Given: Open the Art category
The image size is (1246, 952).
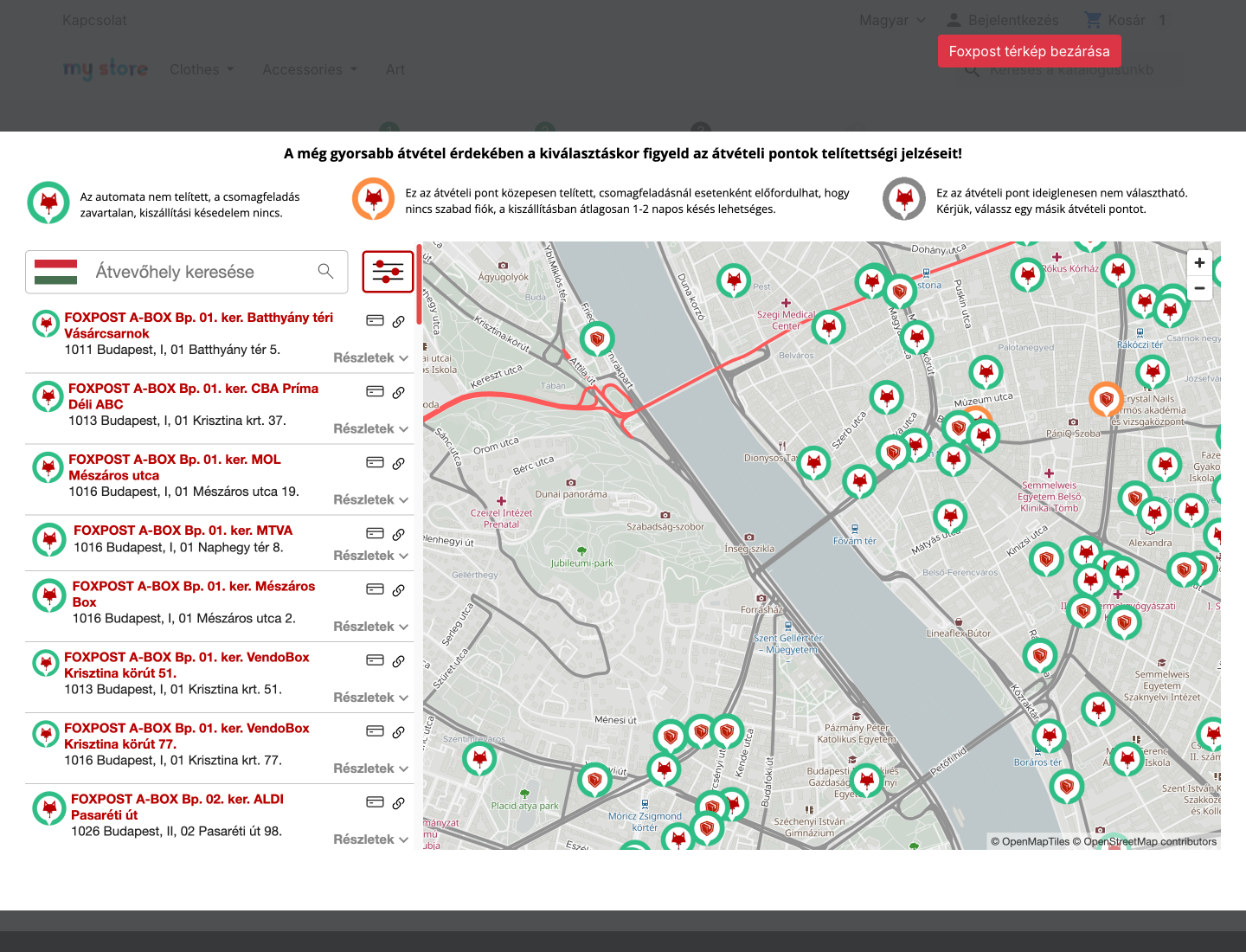Looking at the screenshot, I should tap(395, 69).
